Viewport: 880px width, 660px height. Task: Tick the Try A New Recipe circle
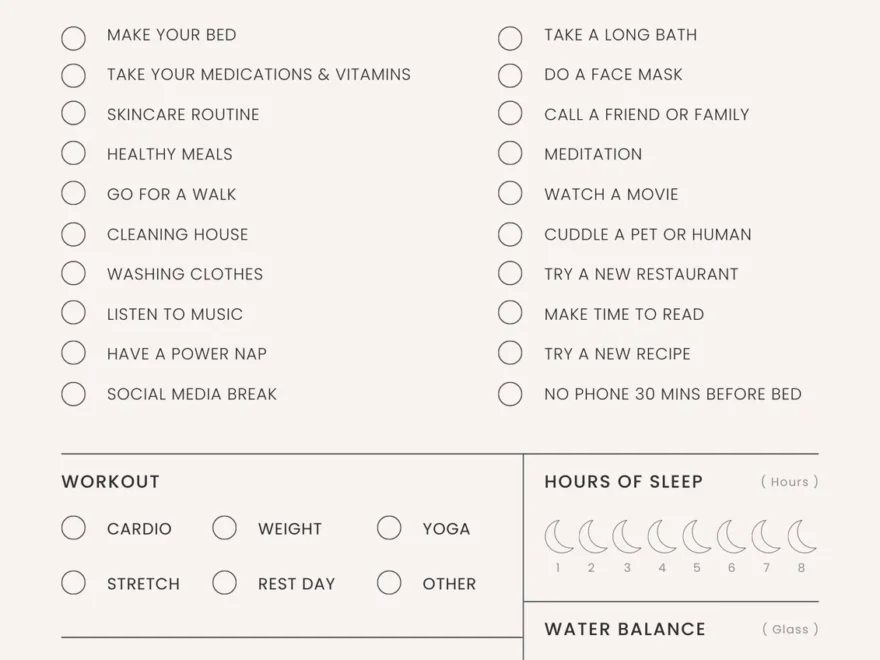click(510, 353)
